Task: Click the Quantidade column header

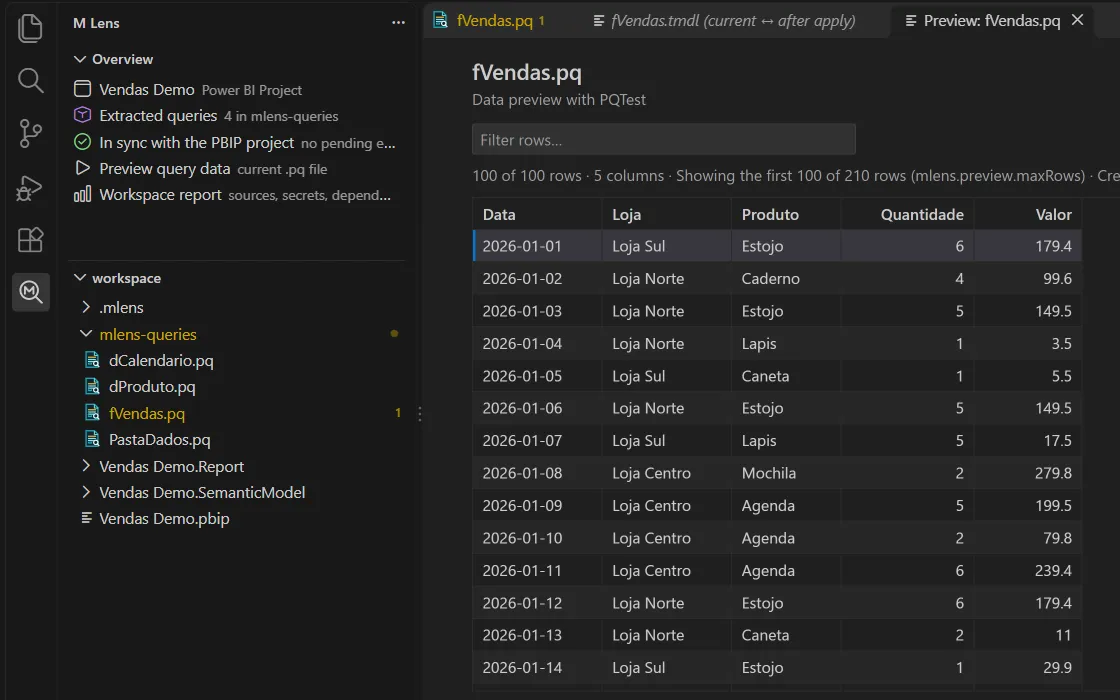Action: pyautogui.click(x=907, y=214)
